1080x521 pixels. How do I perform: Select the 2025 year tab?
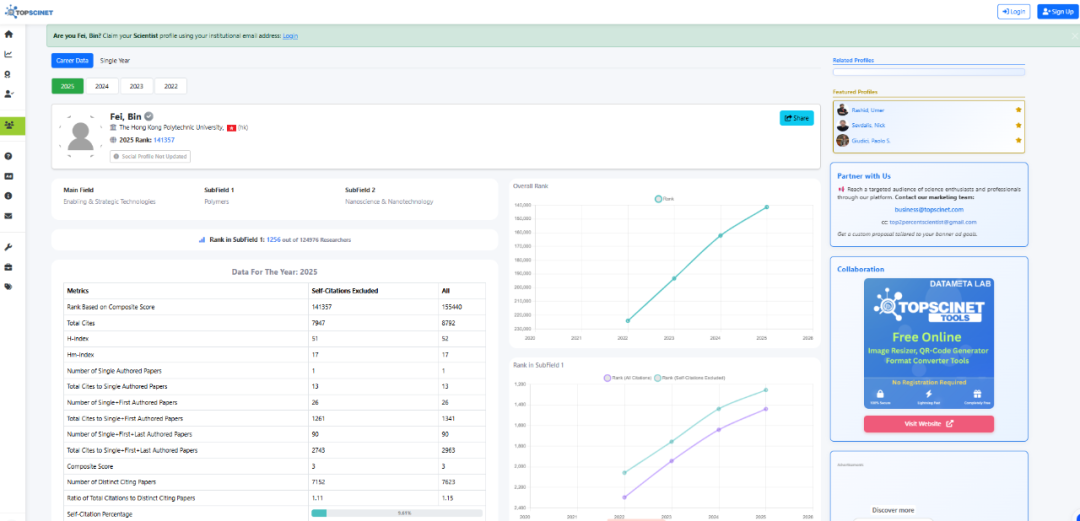tap(68, 86)
